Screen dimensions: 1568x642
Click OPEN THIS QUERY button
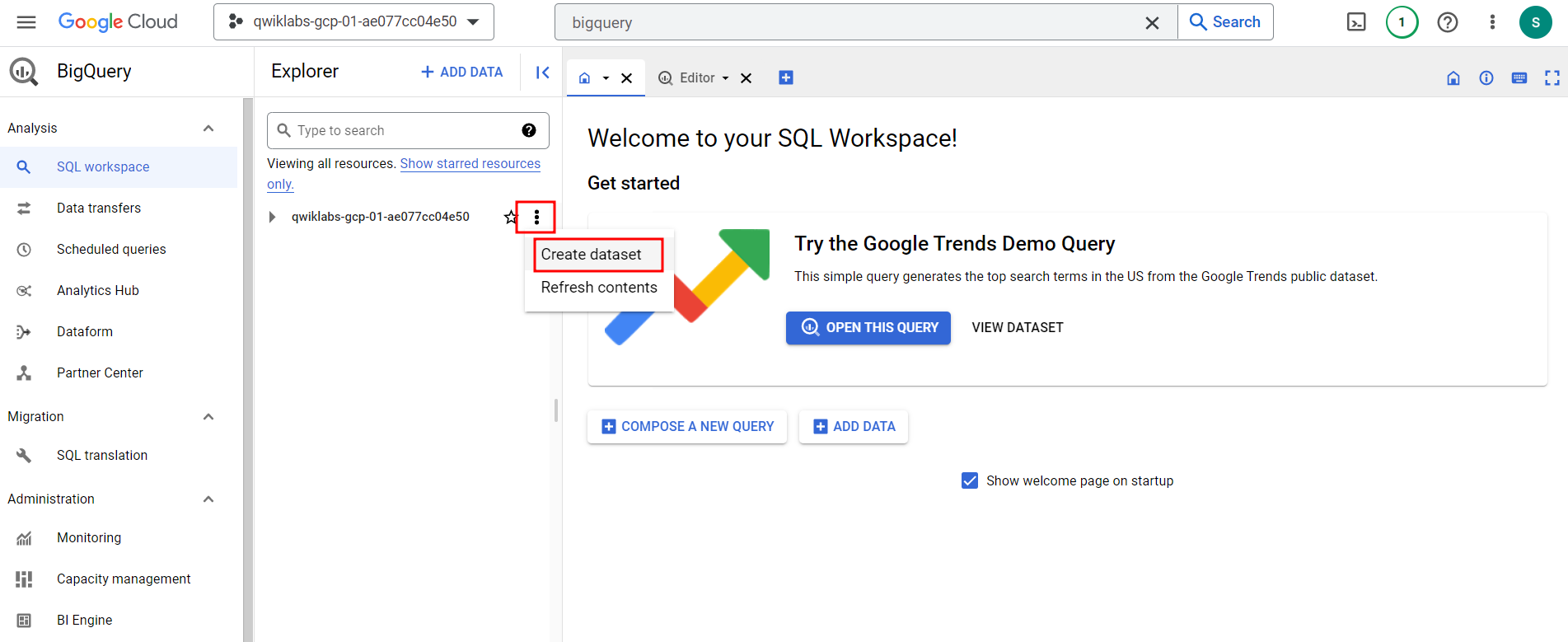(868, 328)
